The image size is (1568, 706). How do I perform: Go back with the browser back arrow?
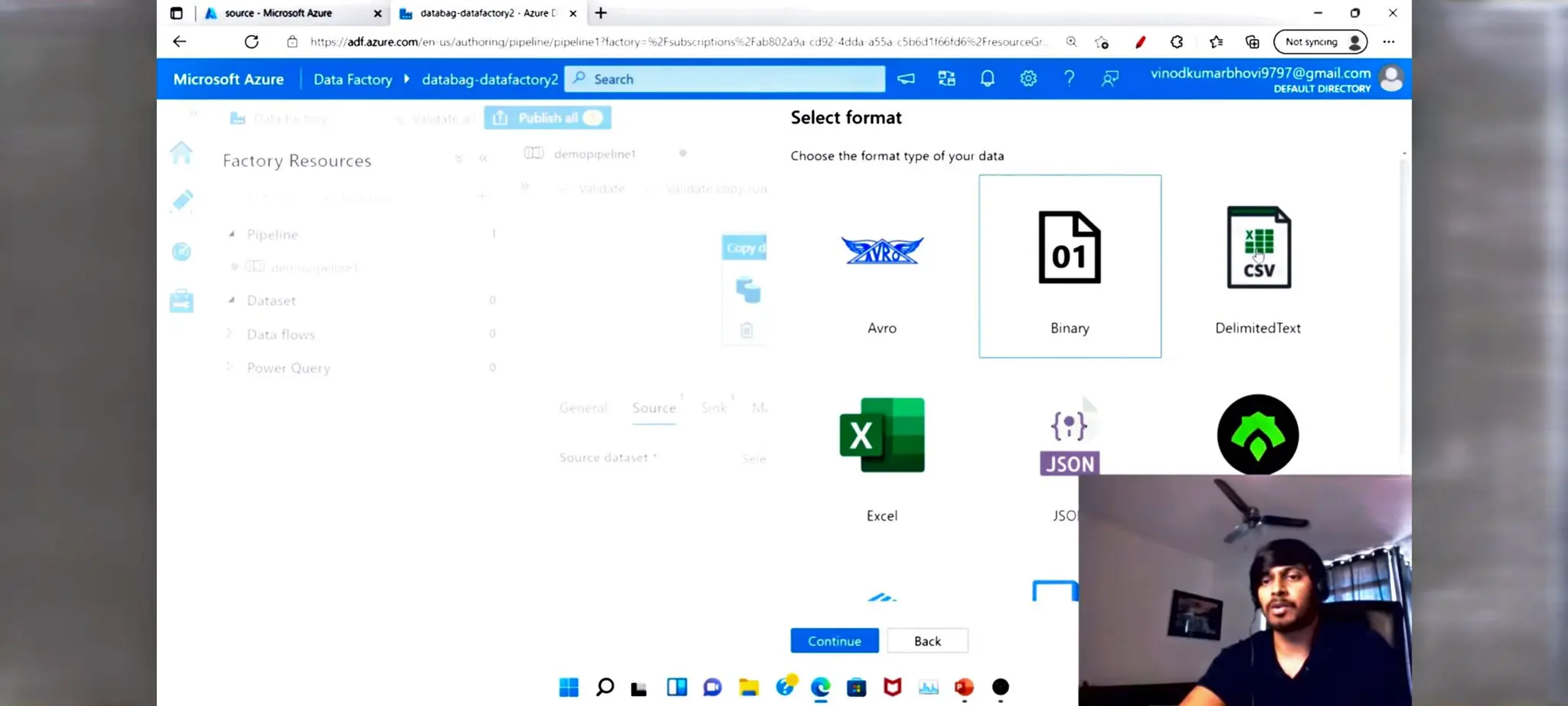coord(179,42)
